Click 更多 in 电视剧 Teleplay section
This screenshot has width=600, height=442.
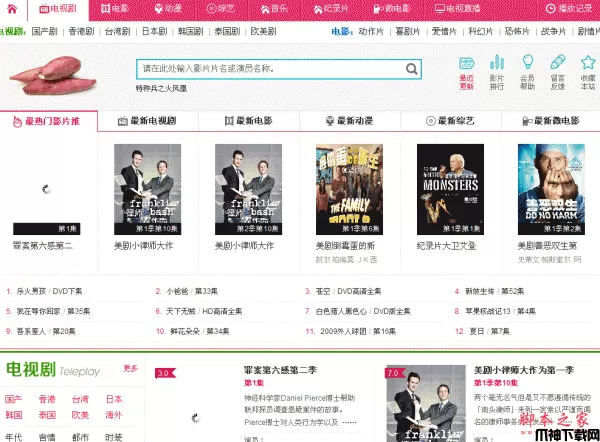point(130,368)
